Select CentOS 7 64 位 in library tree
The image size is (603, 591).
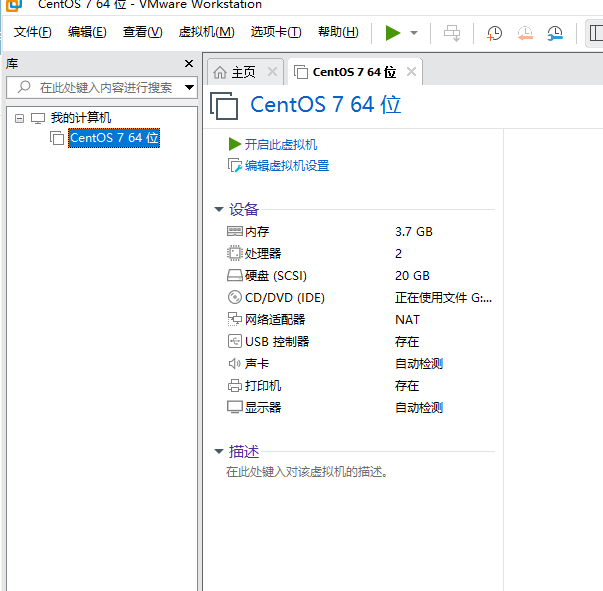(114, 138)
